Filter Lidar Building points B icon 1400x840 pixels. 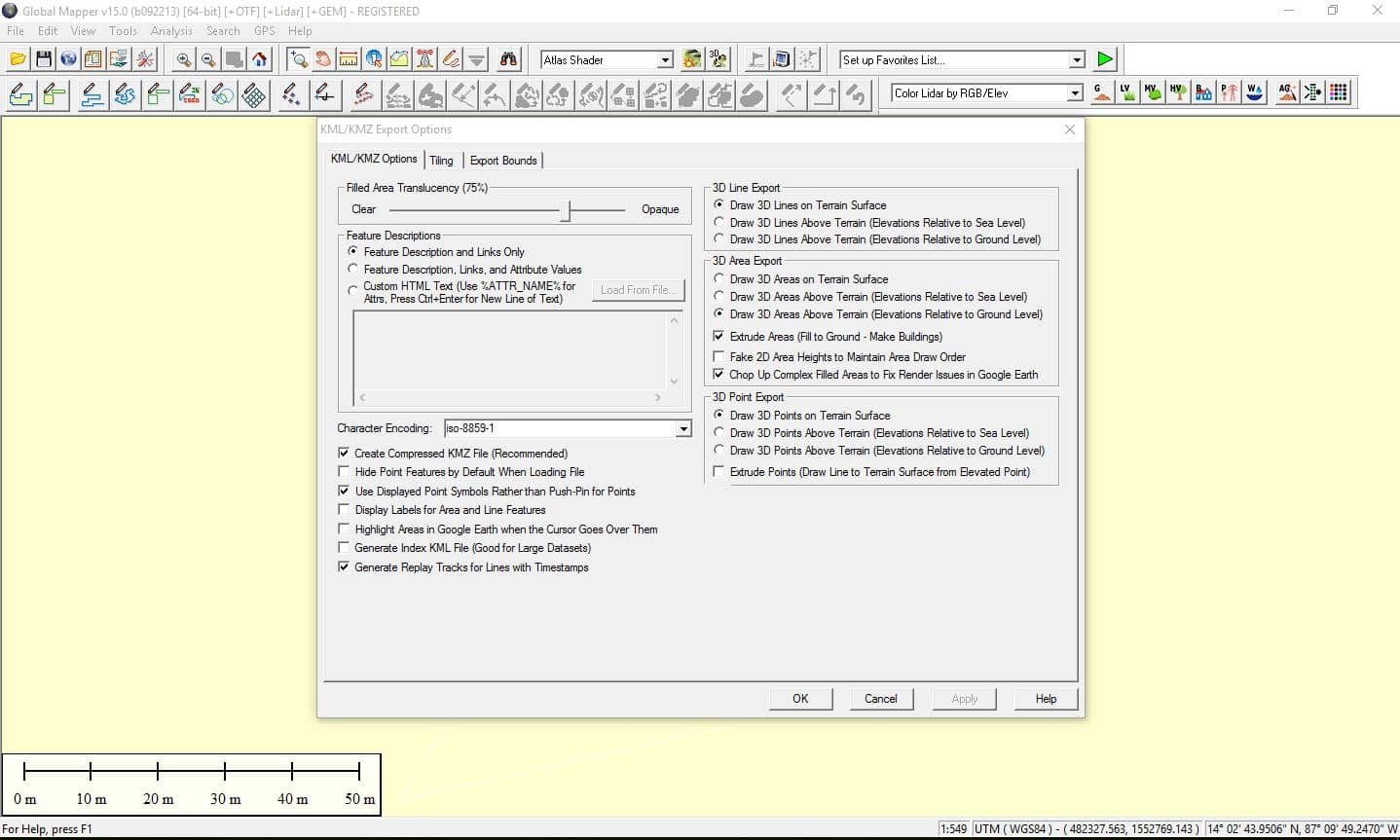1203,92
